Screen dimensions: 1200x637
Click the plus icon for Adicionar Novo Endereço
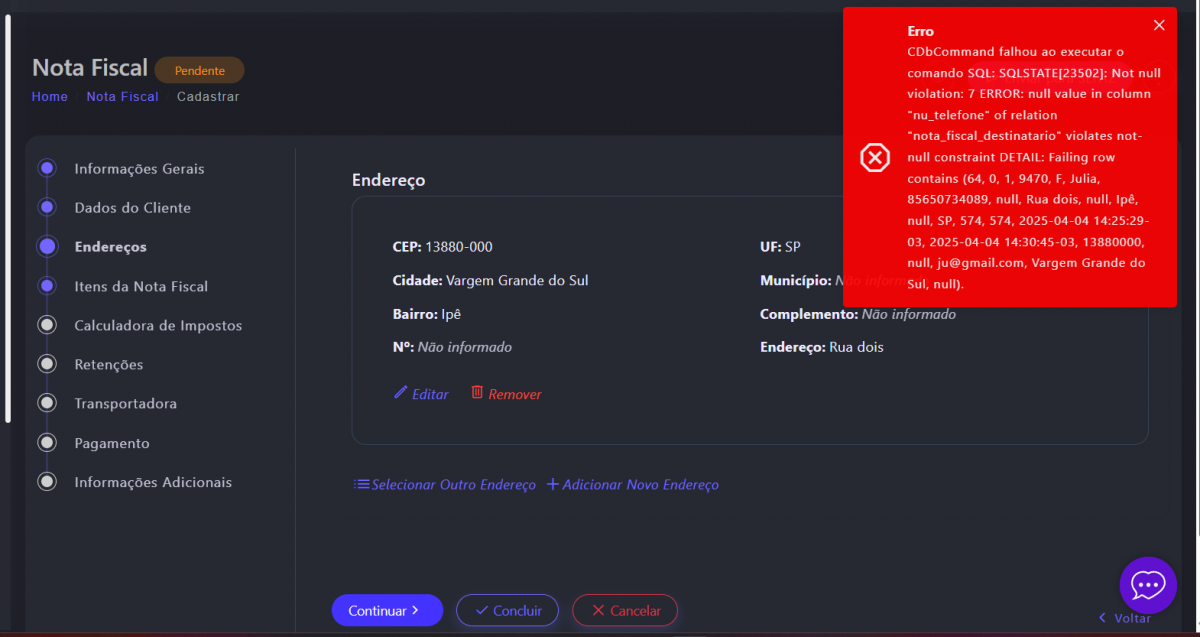tap(552, 485)
